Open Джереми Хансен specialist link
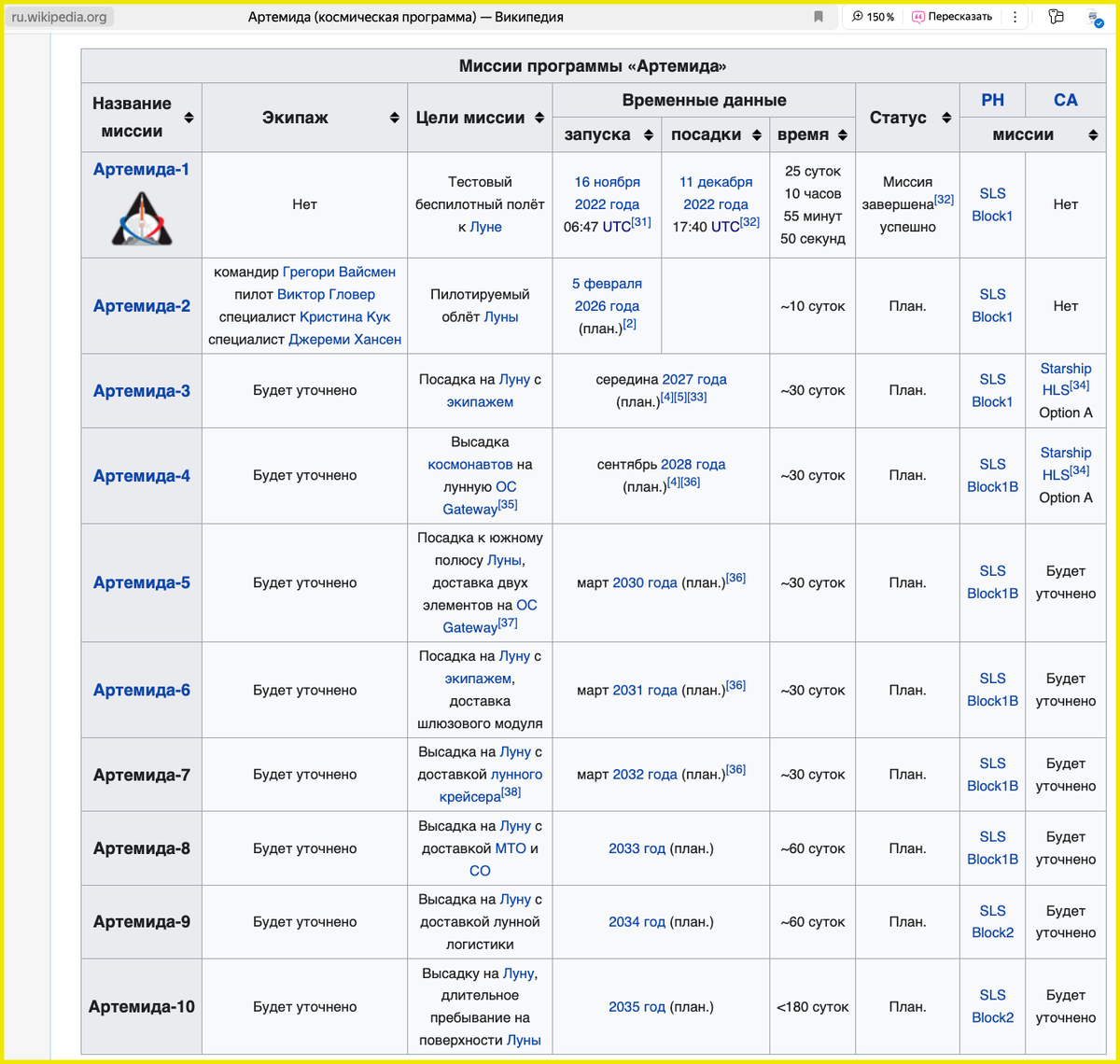This screenshot has width=1120, height=1064. tap(345, 339)
